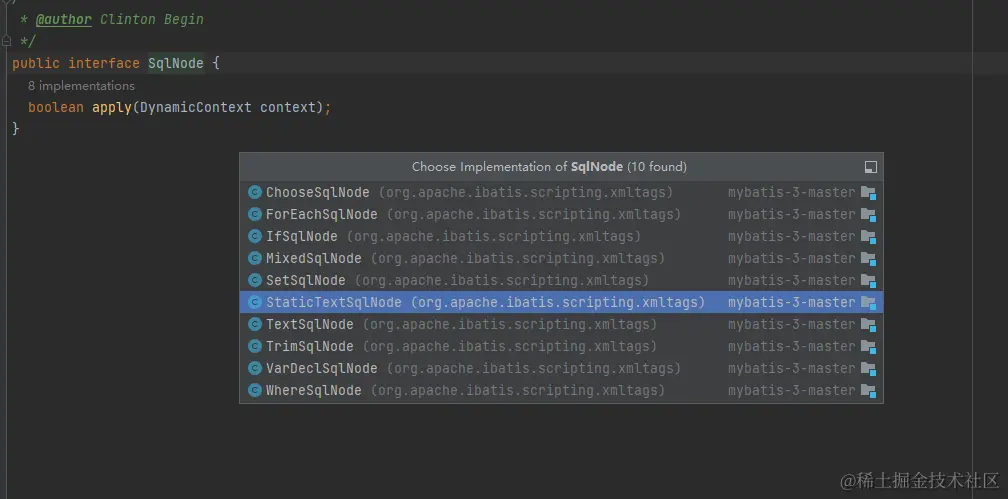Screen dimensions: 1008x499
Task: Select ChooseSqlNode implementation
Action: pos(561,192)
